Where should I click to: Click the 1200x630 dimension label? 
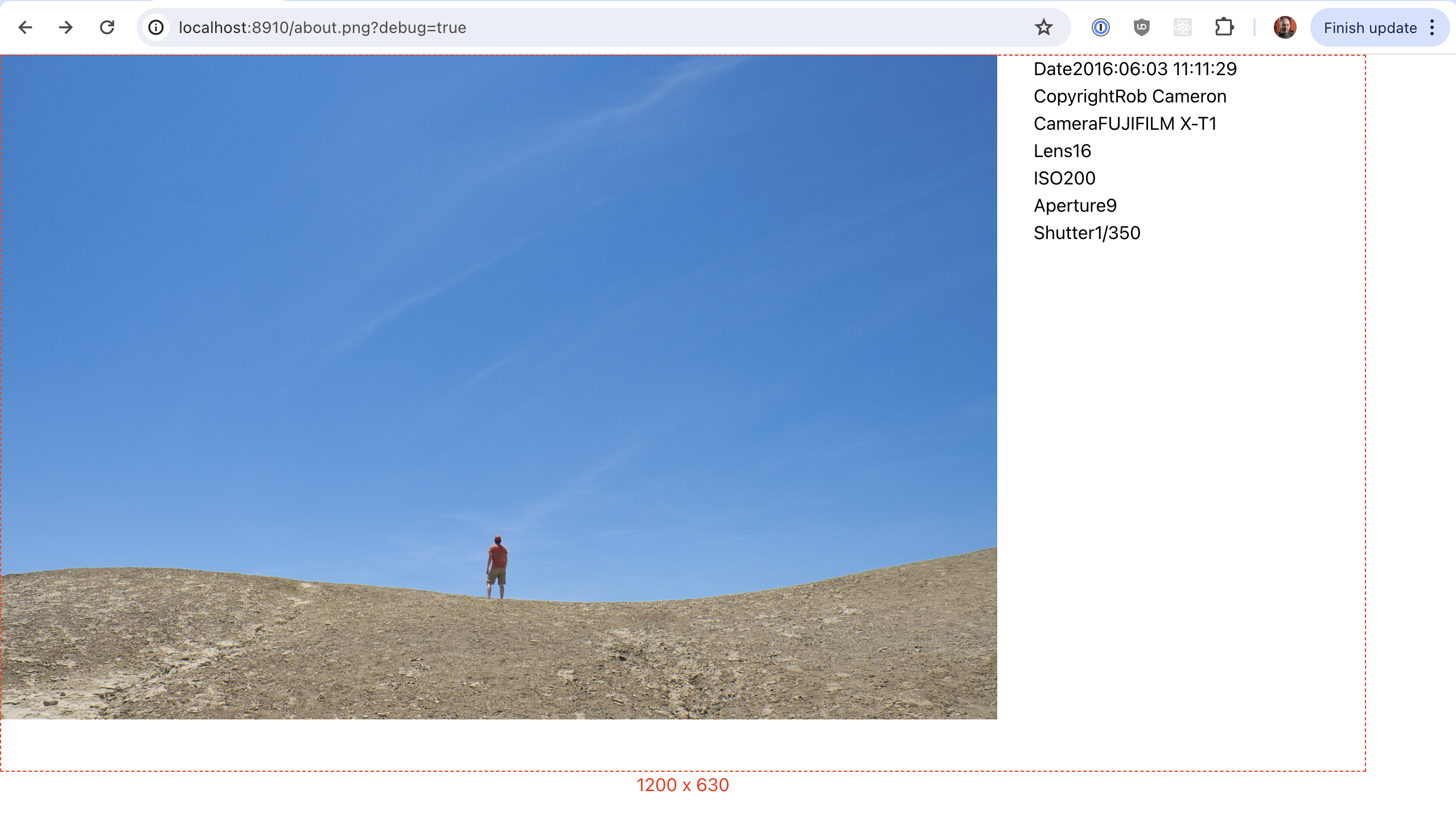tap(682, 786)
